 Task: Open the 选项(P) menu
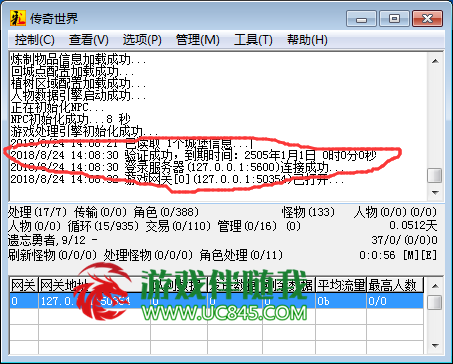pos(142,40)
